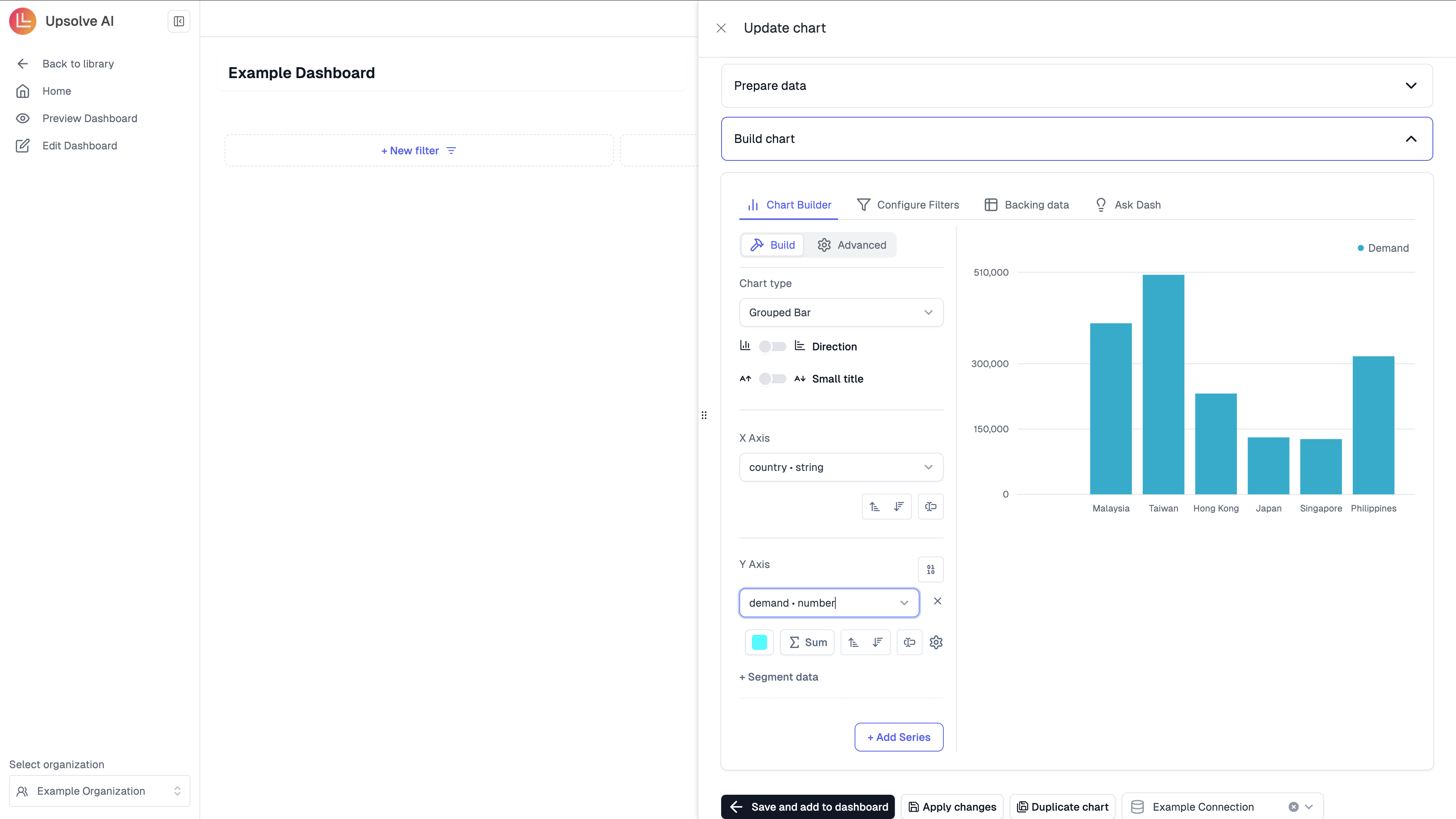Click the smaller title icon
This screenshot has height=819, width=1456.
(800, 379)
